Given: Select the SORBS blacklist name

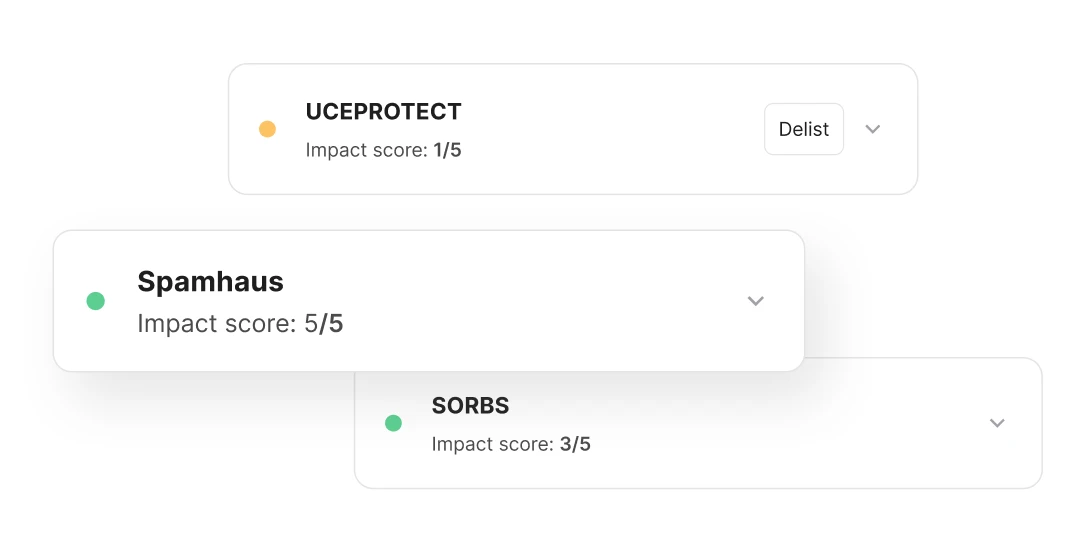Looking at the screenshot, I should coord(470,406).
